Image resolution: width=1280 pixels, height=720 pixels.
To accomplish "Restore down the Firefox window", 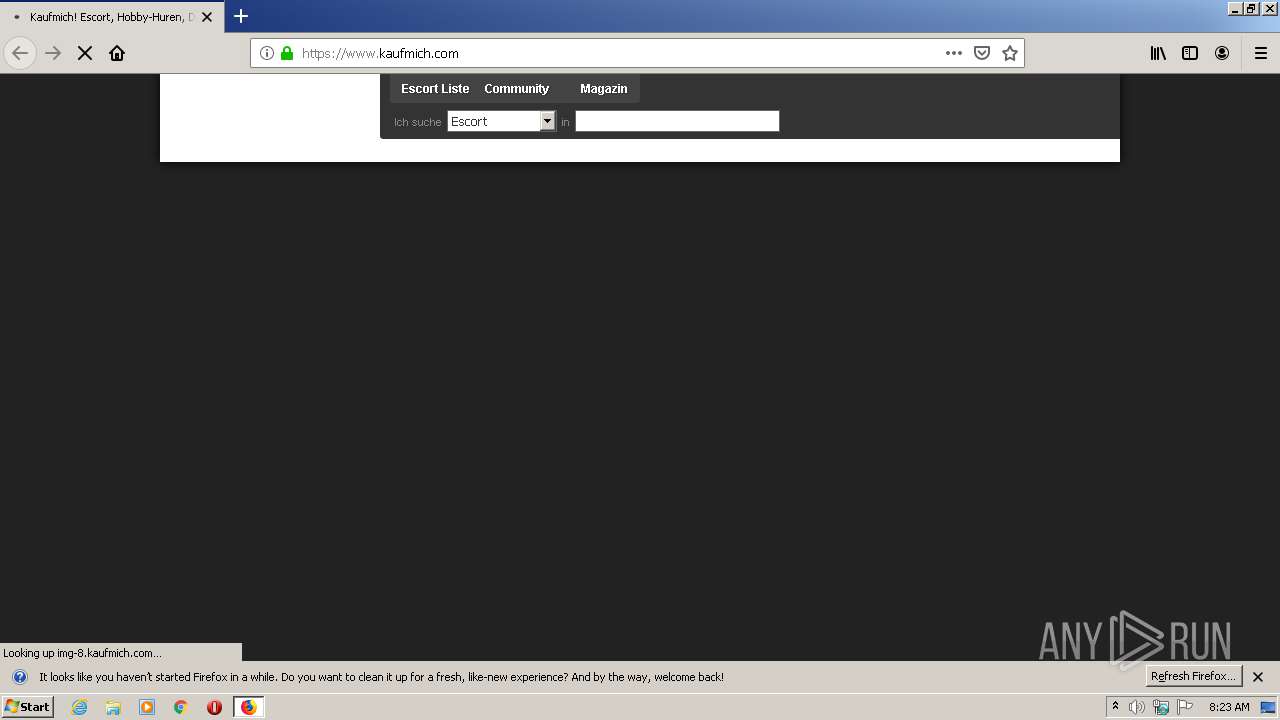I will pos(1251,8).
